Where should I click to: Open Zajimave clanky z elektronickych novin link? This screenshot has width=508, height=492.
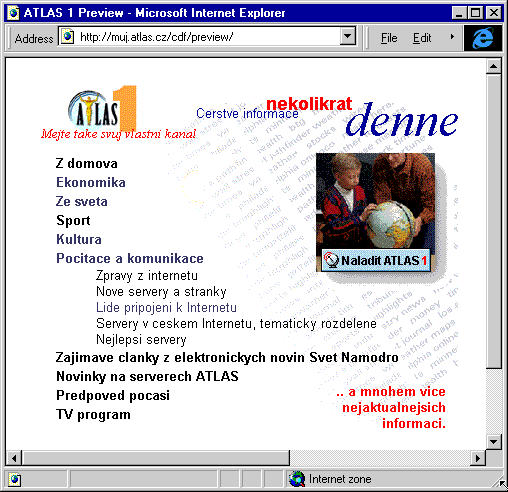tap(227, 358)
